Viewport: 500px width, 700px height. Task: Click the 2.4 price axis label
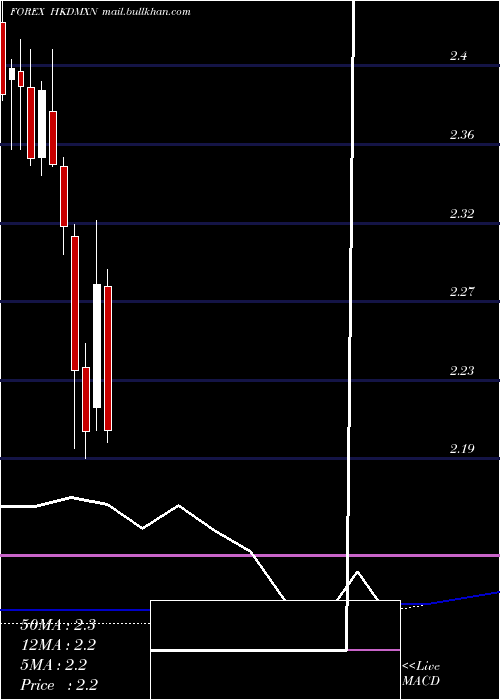[x=458, y=56]
